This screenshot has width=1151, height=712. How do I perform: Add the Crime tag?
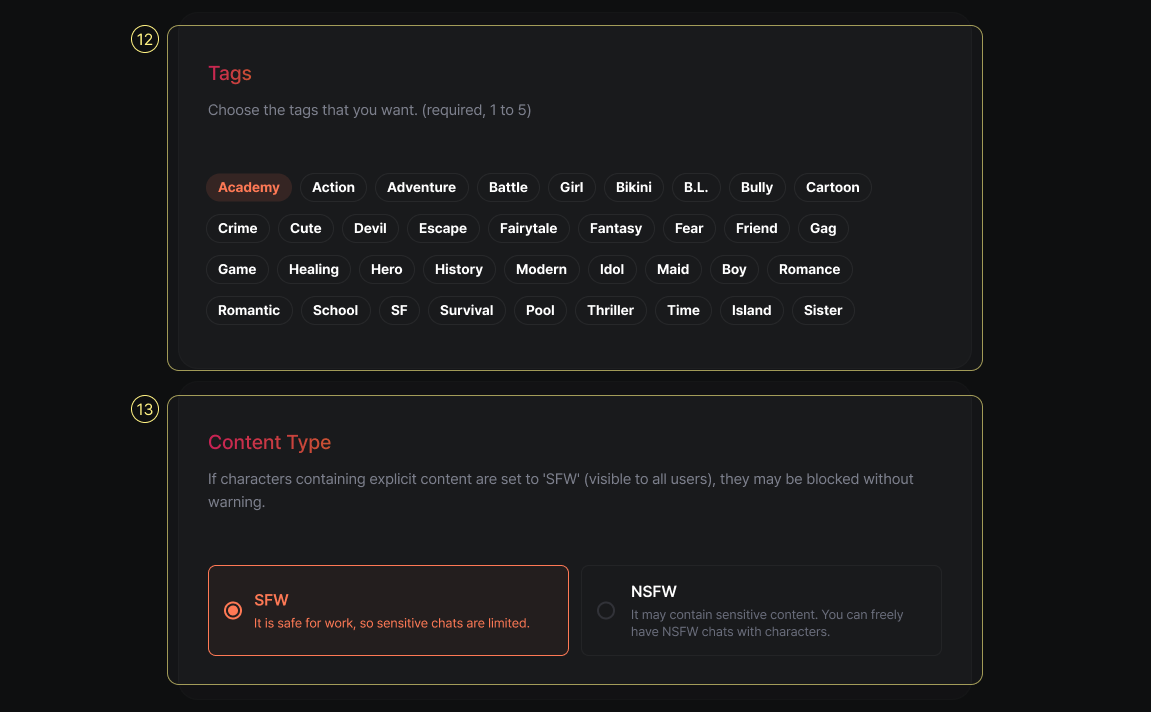[238, 228]
